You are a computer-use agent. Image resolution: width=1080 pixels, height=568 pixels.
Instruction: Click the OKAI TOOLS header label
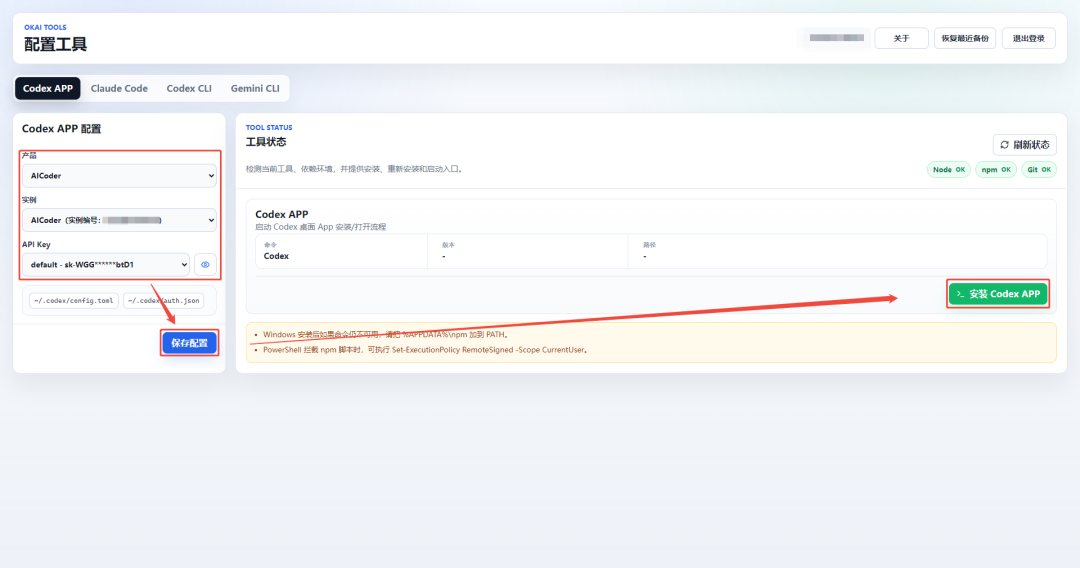point(45,28)
